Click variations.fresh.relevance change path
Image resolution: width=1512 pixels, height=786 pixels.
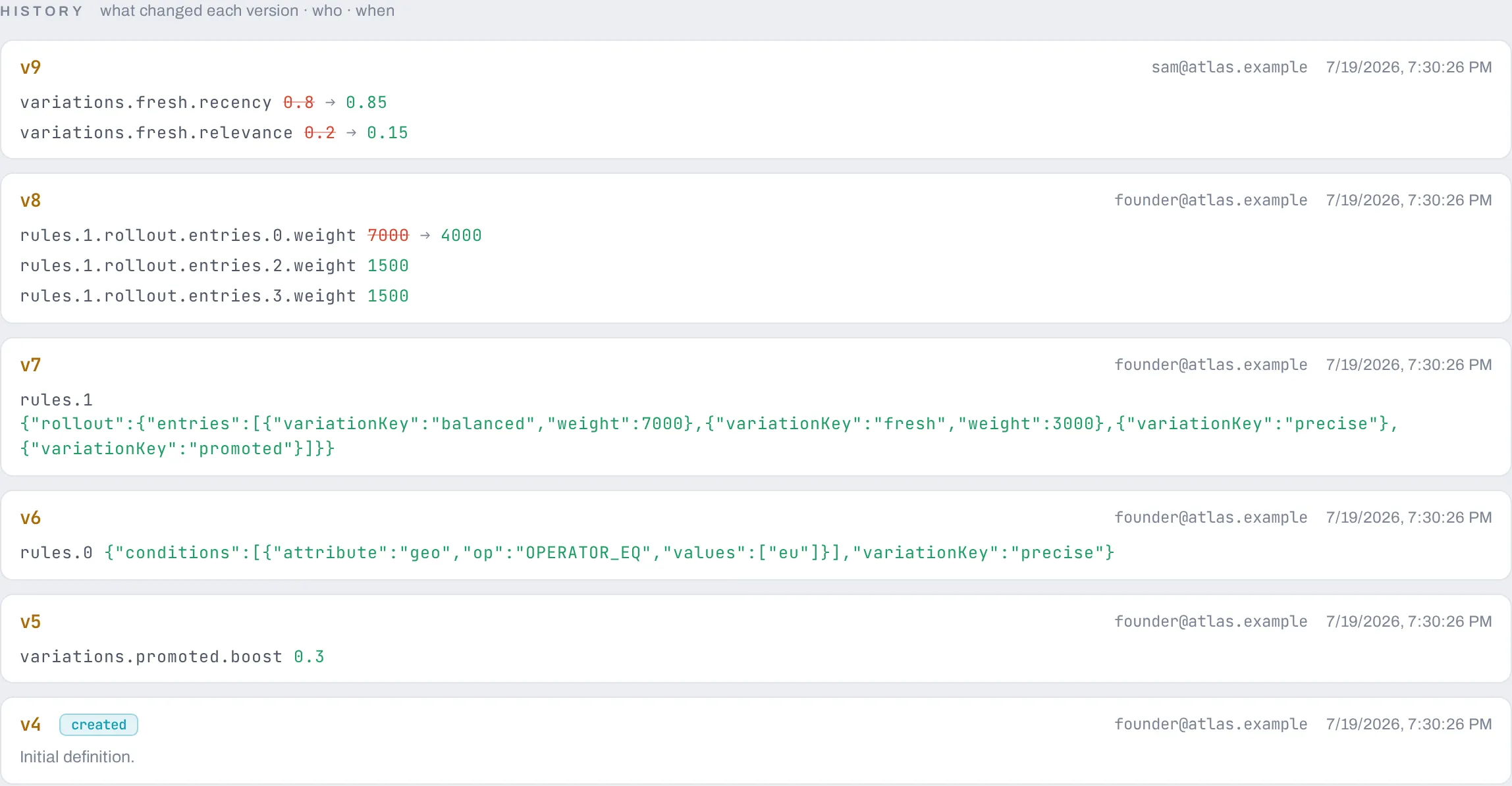coord(157,133)
